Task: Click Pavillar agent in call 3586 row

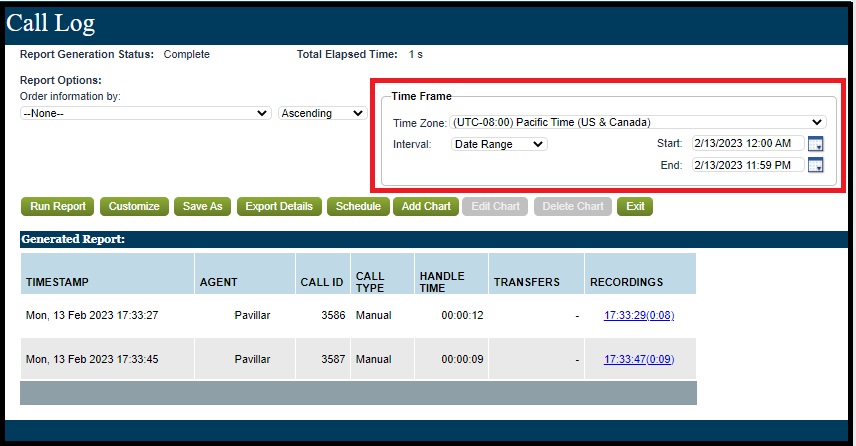Action: 252,315
